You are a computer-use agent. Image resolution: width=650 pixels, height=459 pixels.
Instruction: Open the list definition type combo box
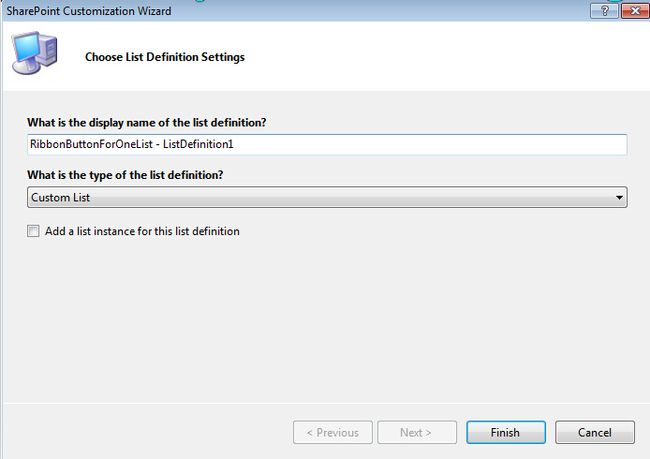pos(327,197)
